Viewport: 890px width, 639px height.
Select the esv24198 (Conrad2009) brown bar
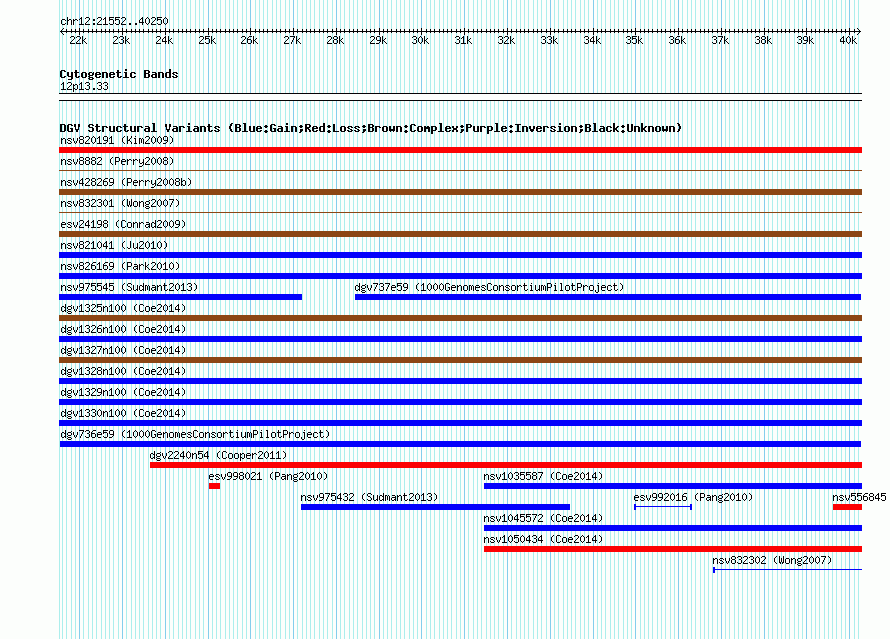460,234
